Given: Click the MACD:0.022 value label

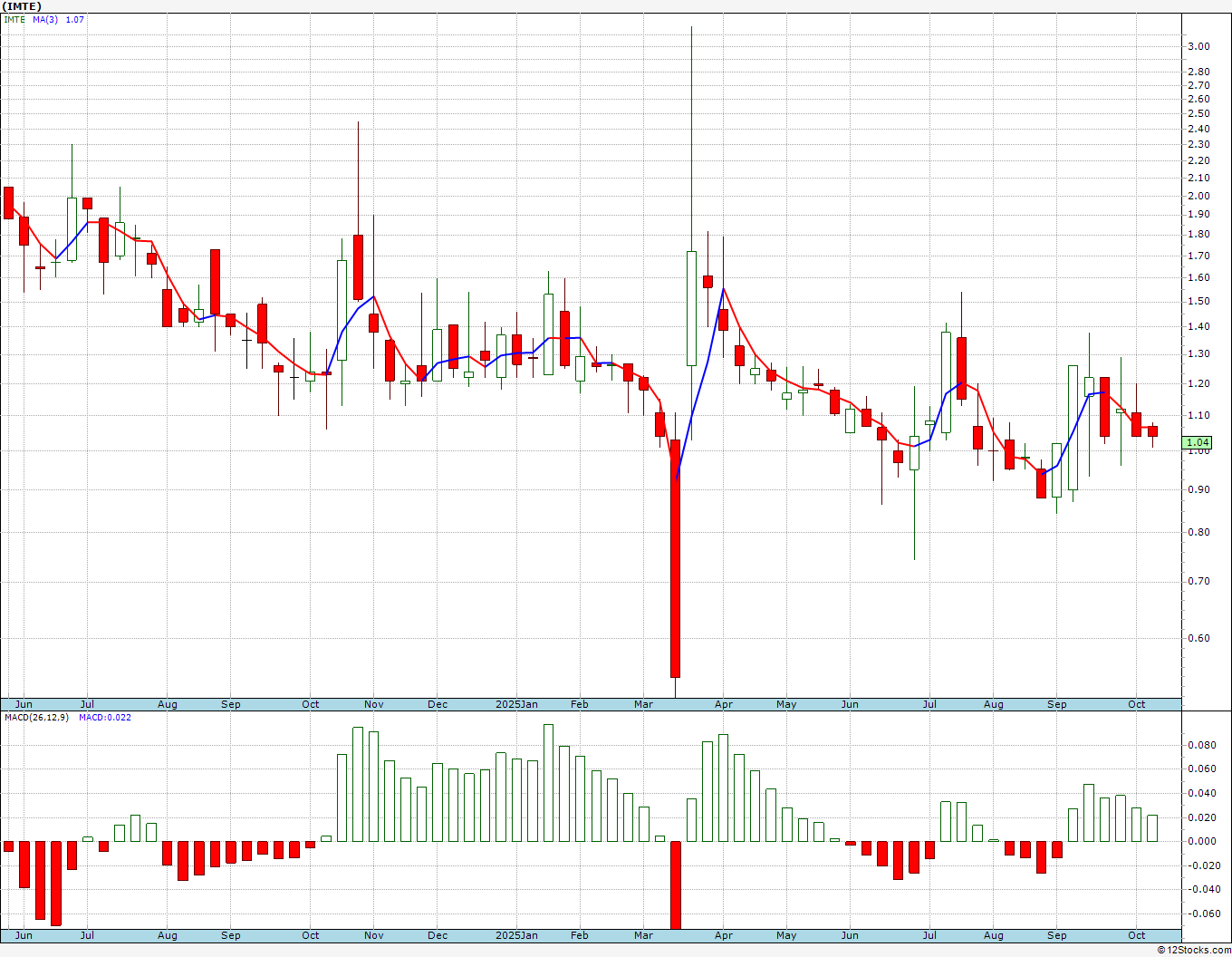Looking at the screenshot, I should click(105, 718).
